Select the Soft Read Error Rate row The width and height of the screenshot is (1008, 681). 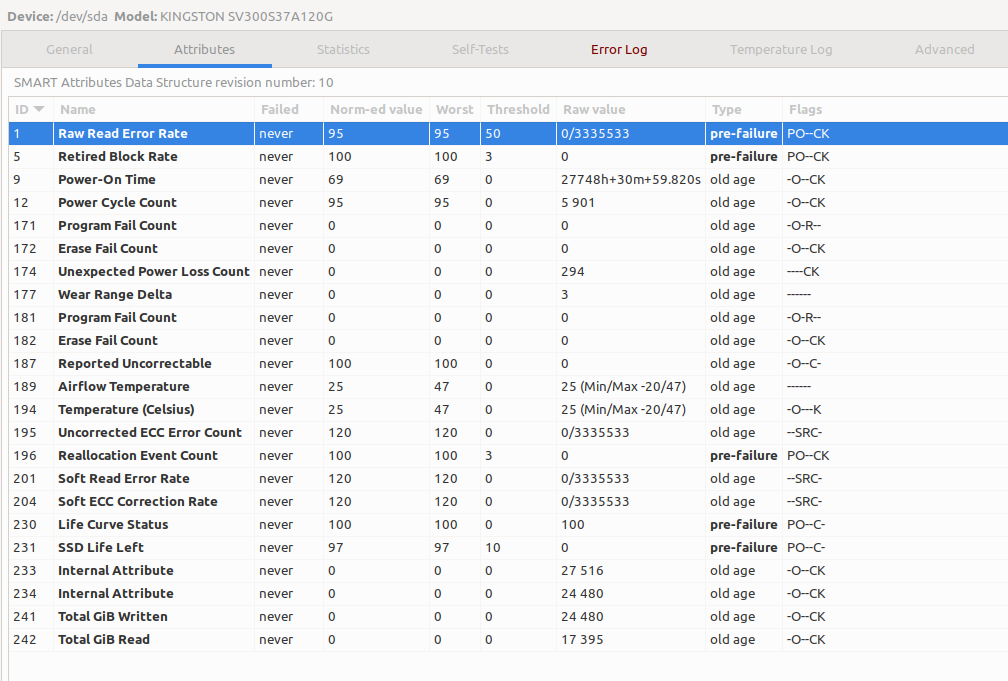tap(508, 478)
